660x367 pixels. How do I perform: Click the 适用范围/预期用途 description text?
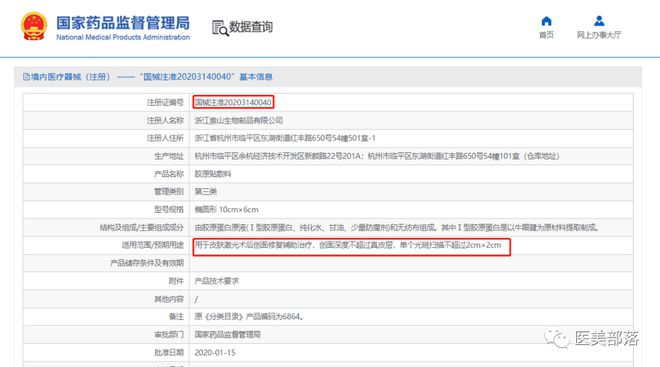coord(348,245)
